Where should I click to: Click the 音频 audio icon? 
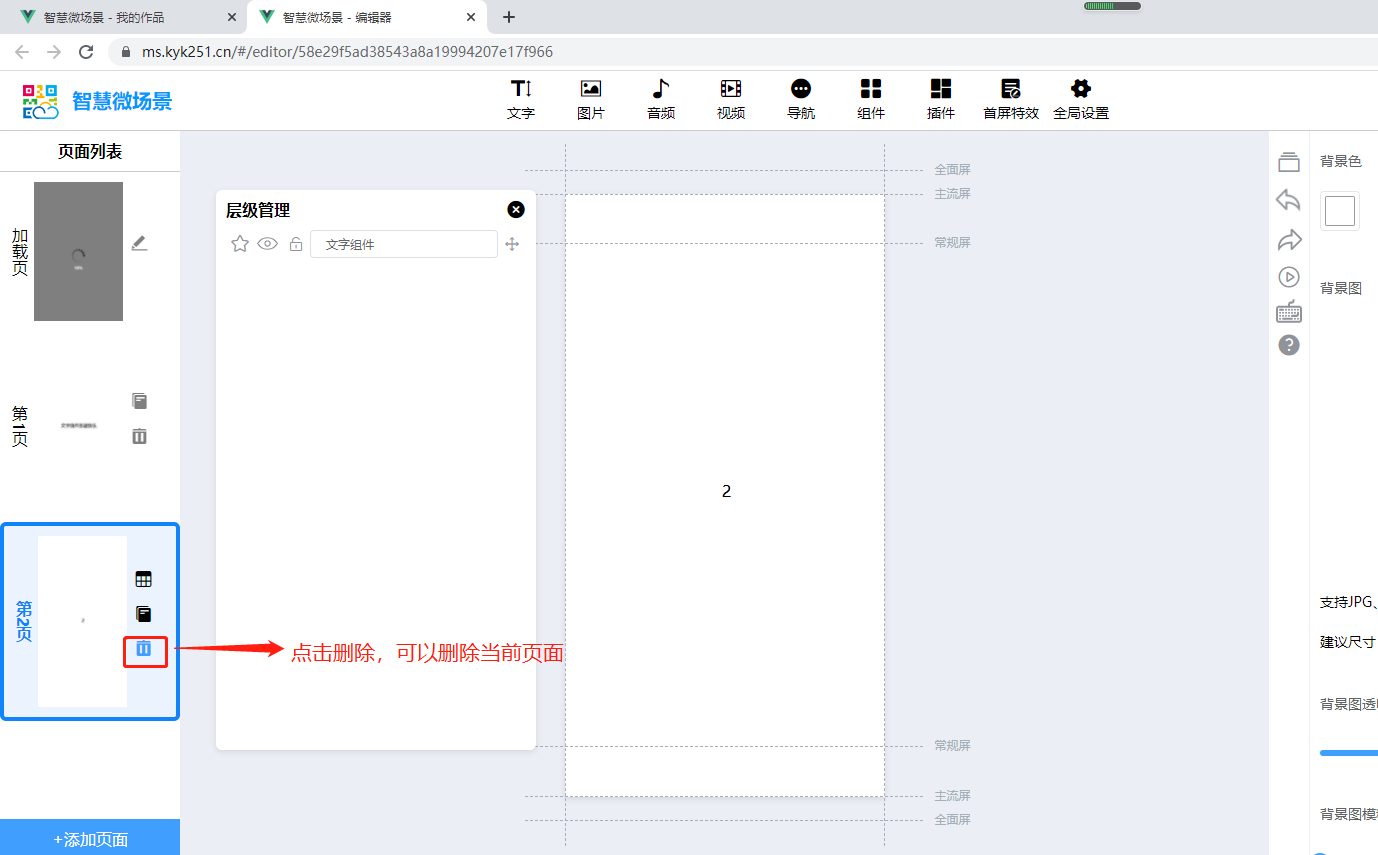click(661, 99)
